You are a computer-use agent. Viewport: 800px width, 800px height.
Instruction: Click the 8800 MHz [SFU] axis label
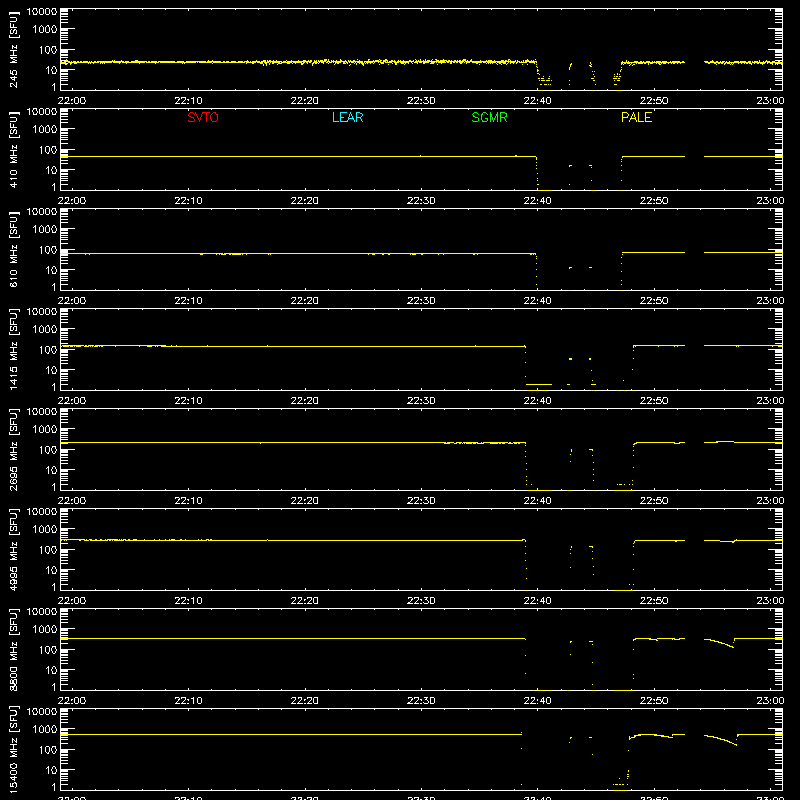[14, 649]
